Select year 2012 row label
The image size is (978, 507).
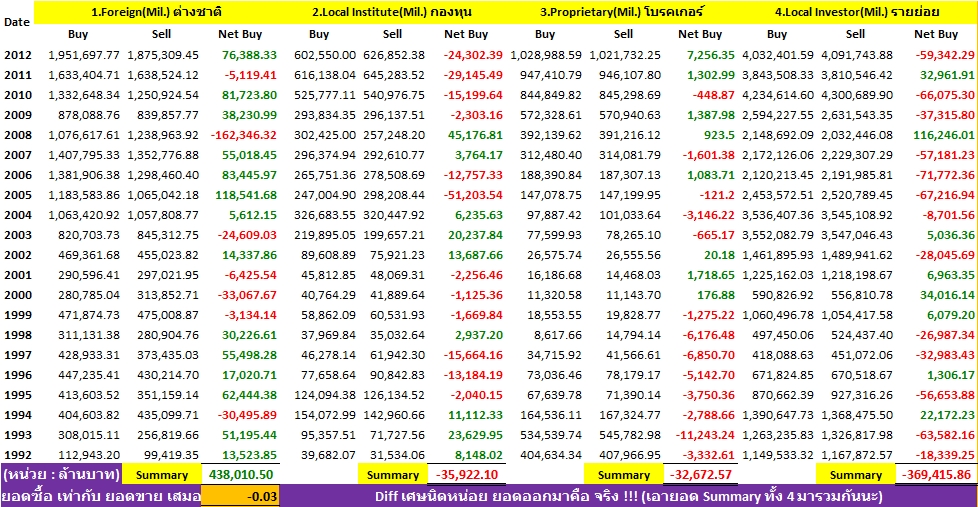click(x=17, y=55)
